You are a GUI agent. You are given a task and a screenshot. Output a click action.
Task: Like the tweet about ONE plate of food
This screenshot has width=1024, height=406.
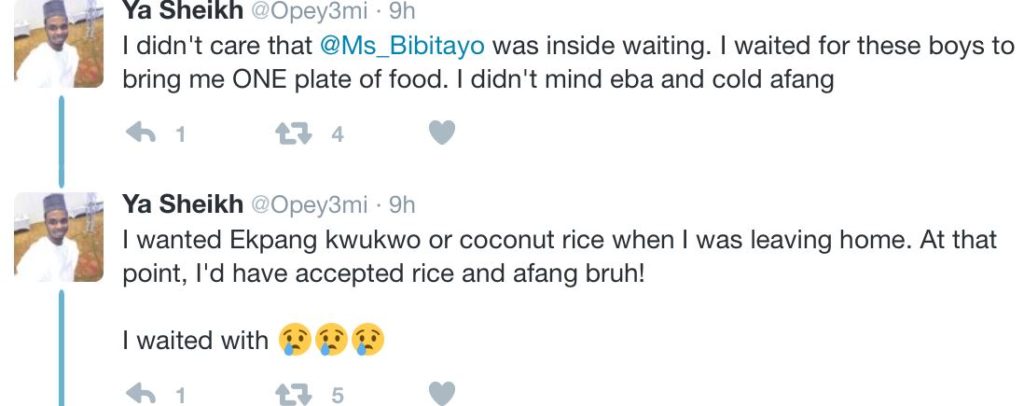pos(442,133)
